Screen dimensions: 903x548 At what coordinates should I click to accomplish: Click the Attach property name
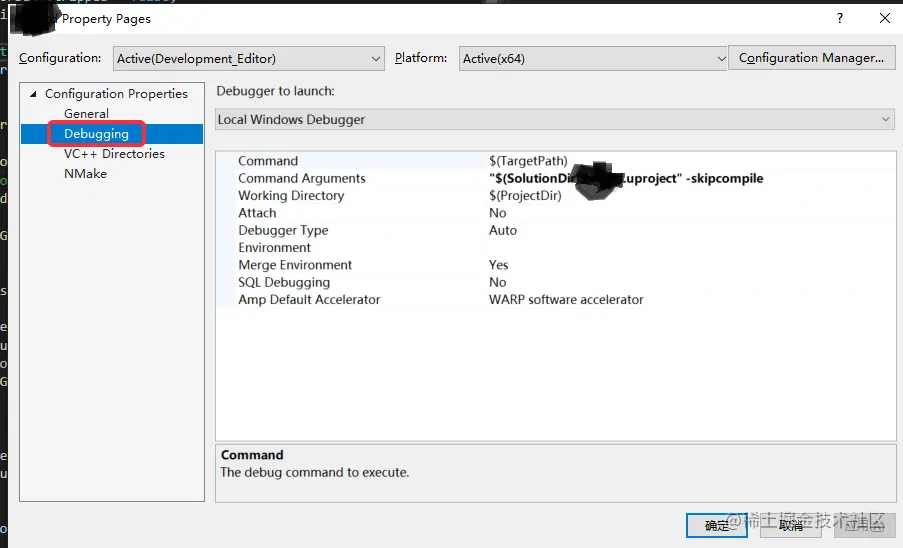257,212
